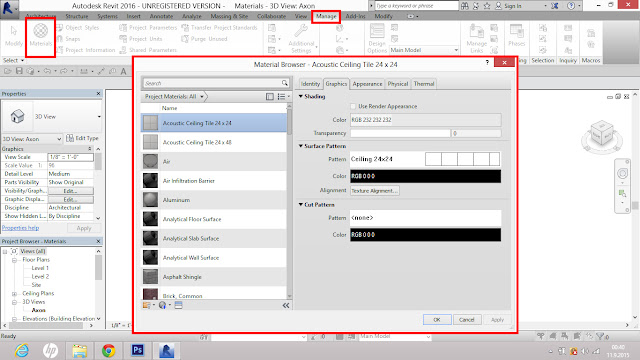The image size is (640, 360).
Task: Collapse 3D Views tree node
Action: point(14,302)
